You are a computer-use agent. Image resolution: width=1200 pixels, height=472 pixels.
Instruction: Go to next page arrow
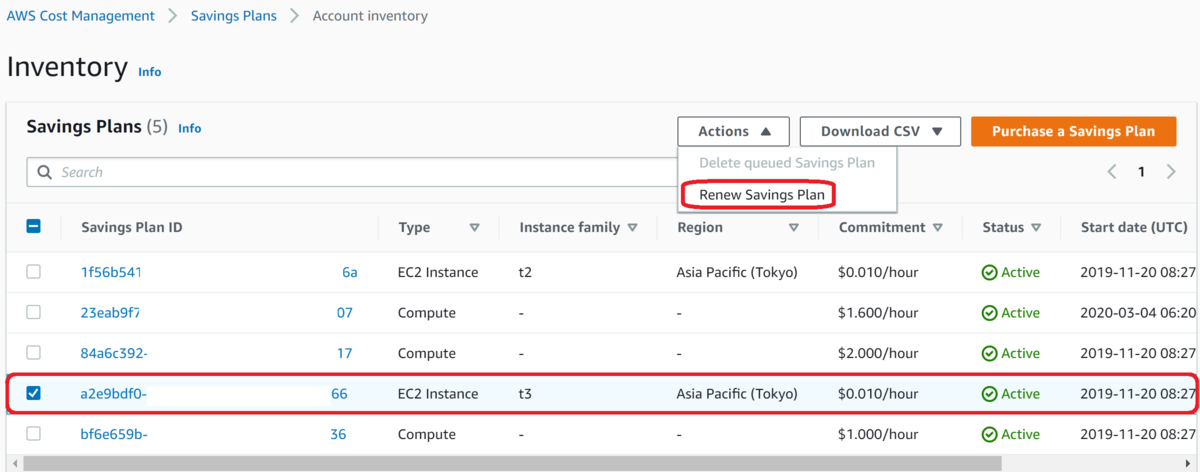[1171, 172]
